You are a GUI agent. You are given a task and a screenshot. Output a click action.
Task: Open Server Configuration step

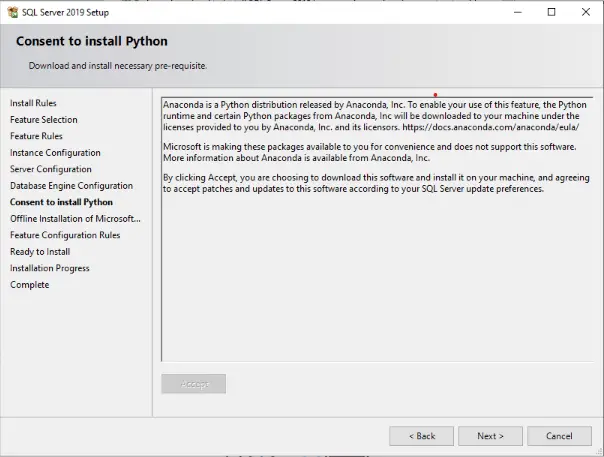pos(51,169)
